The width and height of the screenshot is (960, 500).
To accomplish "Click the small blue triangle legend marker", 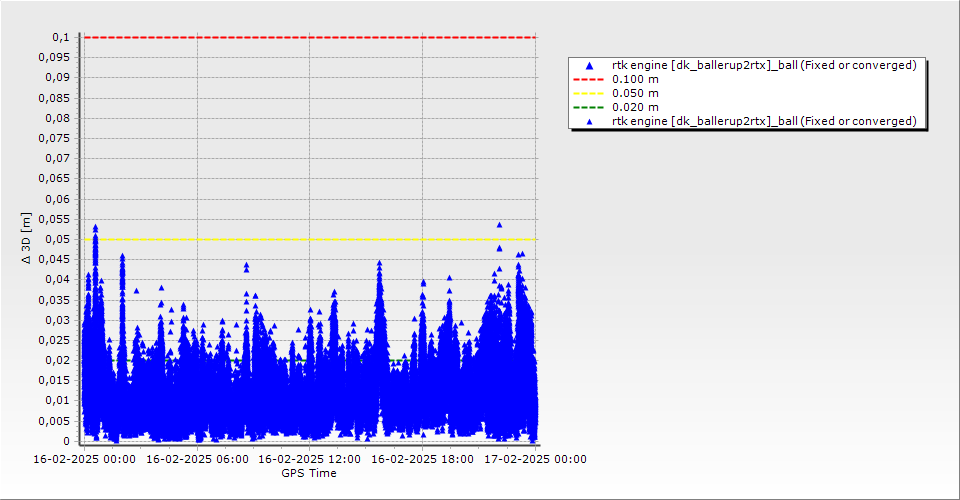I will [x=589, y=122].
